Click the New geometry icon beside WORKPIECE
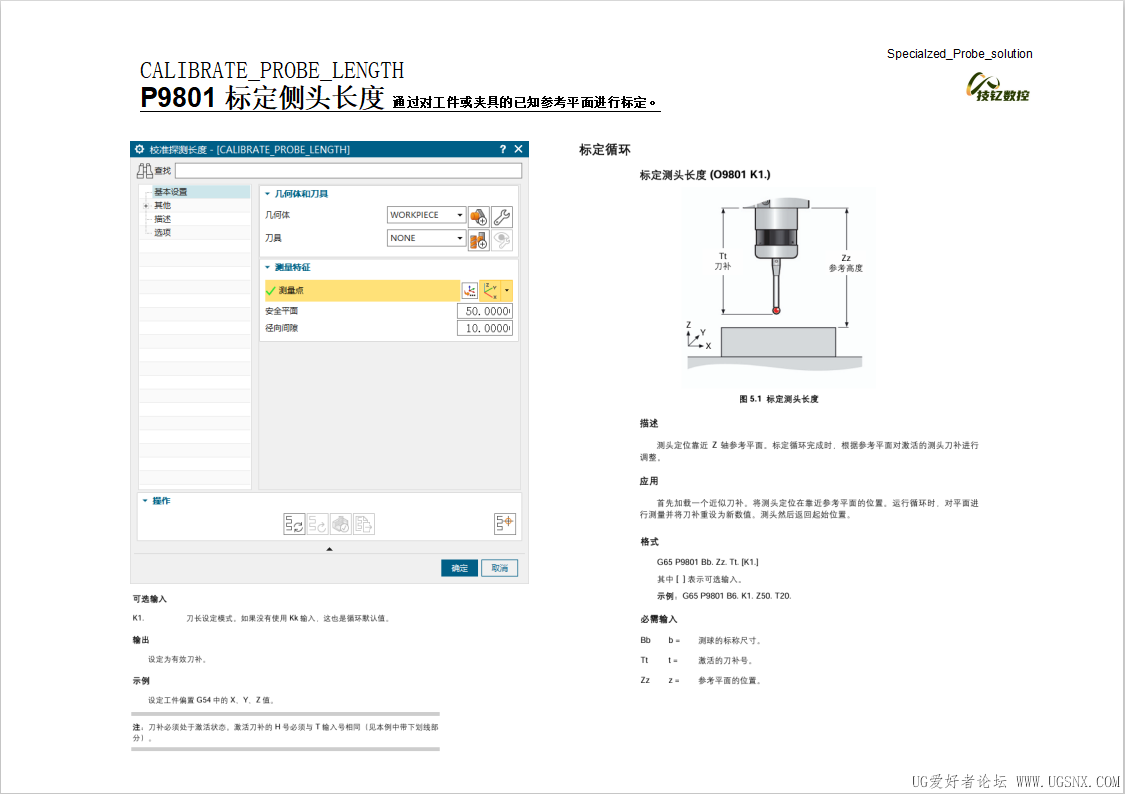This screenshot has width=1125, height=794. pyautogui.click(x=479, y=217)
